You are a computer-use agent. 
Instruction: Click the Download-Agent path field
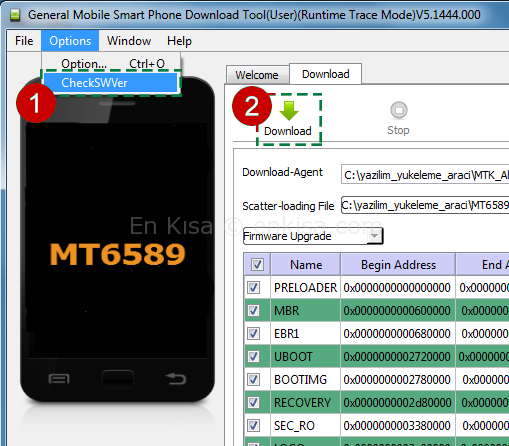click(x=425, y=175)
